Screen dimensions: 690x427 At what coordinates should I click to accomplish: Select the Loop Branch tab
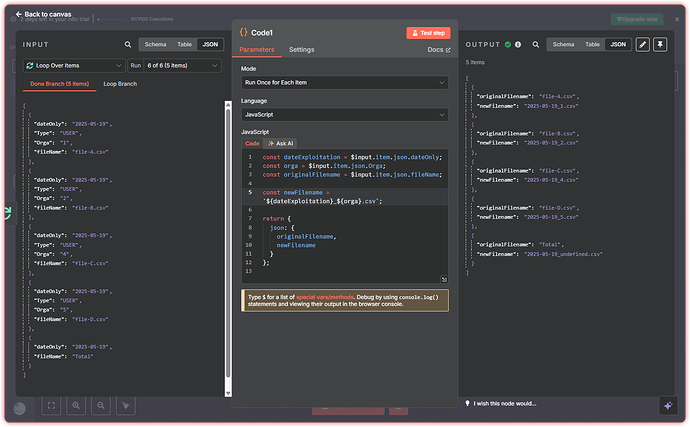click(x=120, y=84)
